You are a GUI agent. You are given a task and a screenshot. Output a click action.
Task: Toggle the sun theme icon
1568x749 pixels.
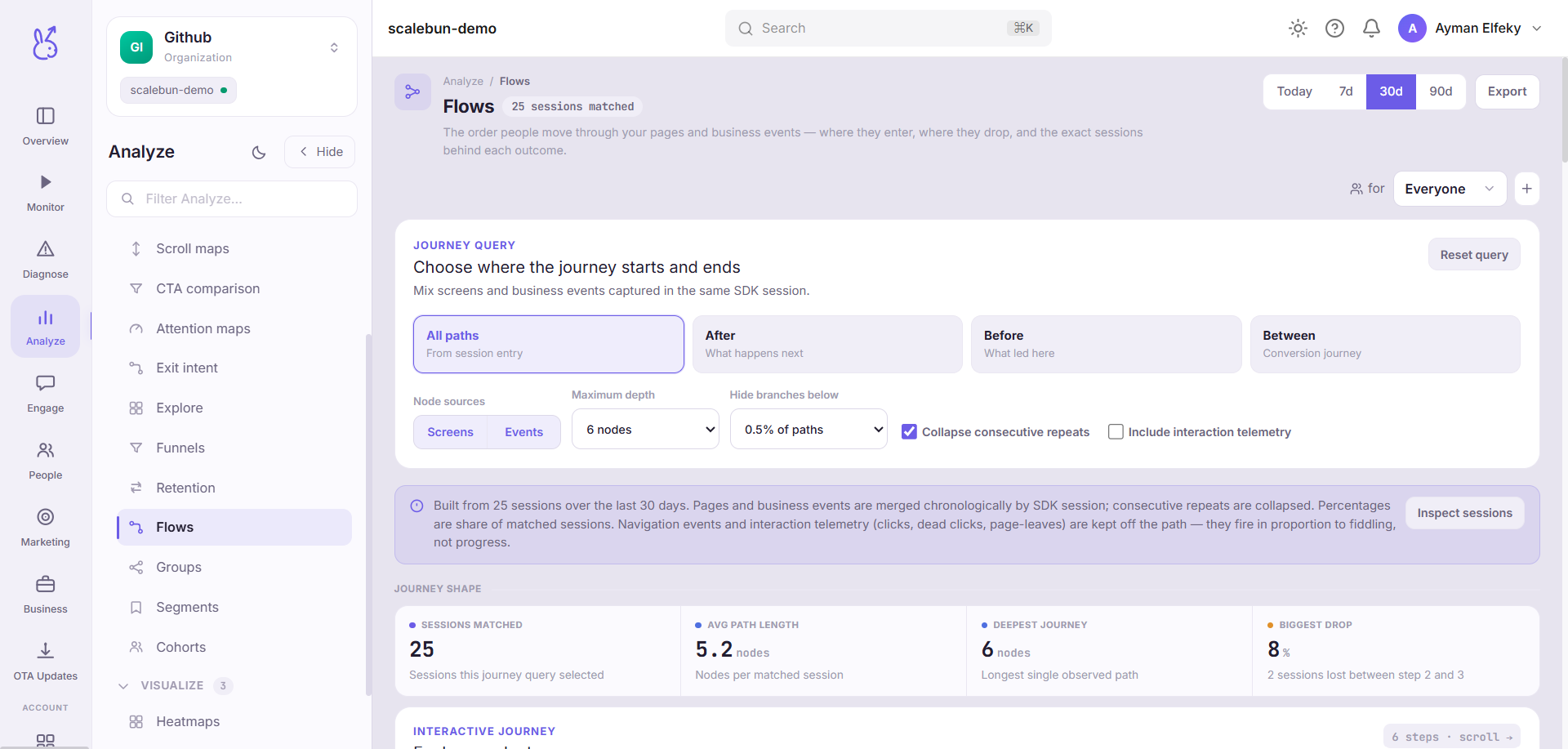coord(1298,29)
